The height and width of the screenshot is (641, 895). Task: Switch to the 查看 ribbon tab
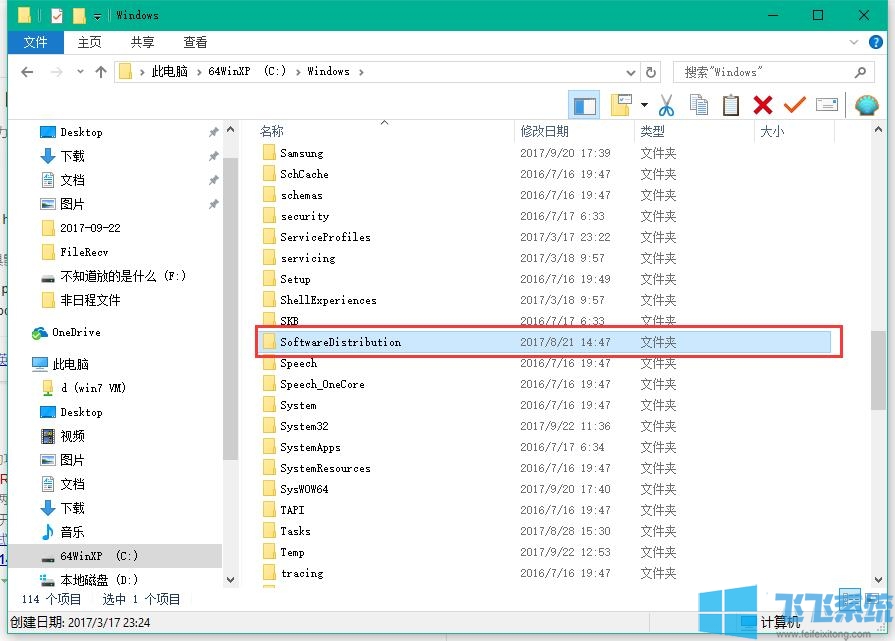tap(195, 42)
